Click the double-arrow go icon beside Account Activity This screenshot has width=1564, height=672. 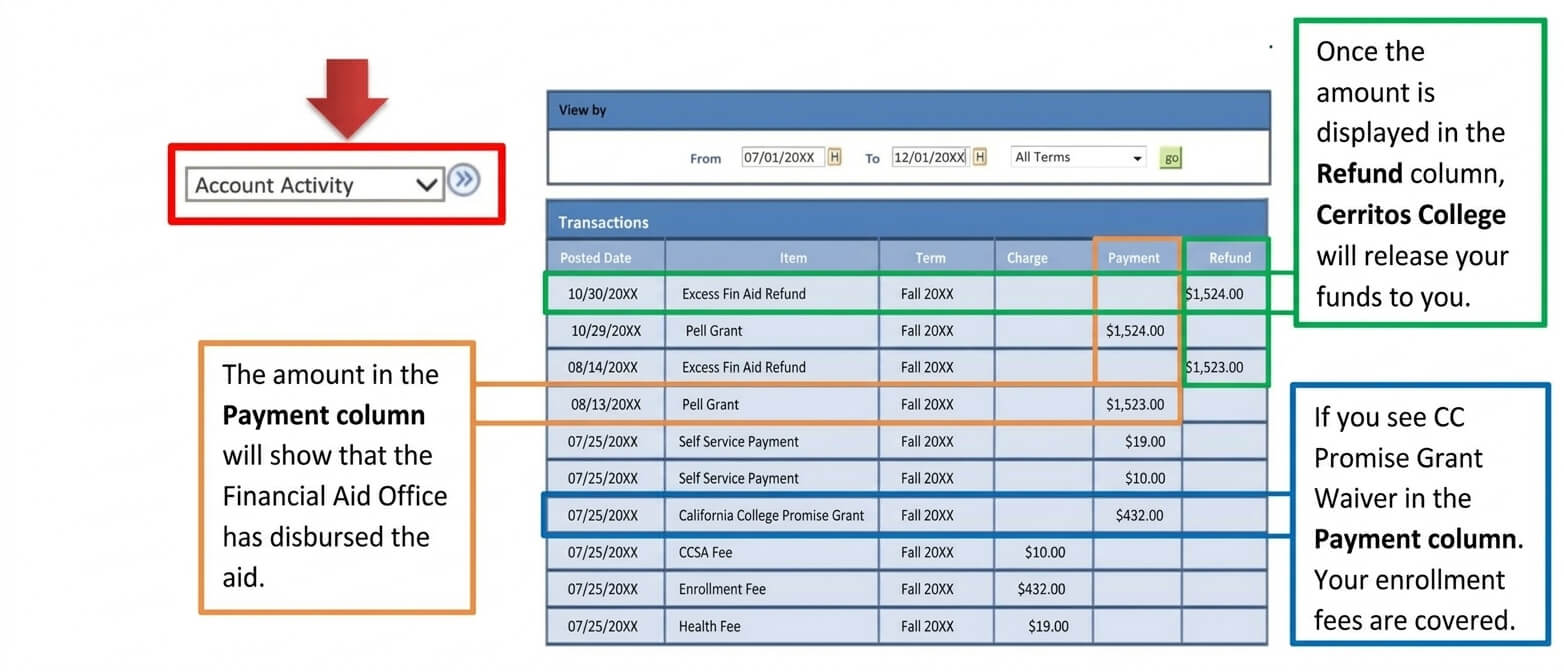[464, 181]
